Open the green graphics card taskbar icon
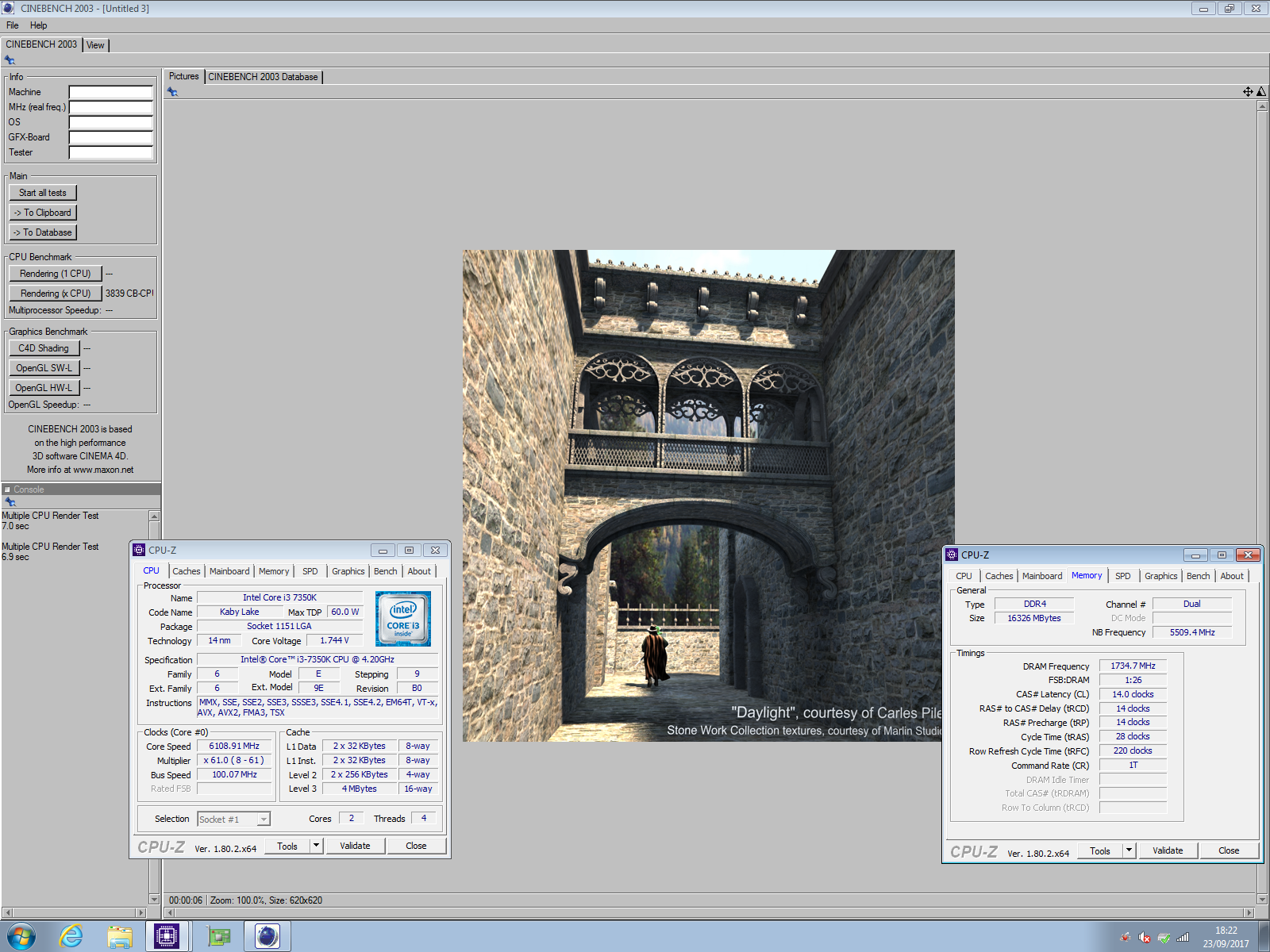This screenshot has width=1270, height=952. tap(217, 937)
